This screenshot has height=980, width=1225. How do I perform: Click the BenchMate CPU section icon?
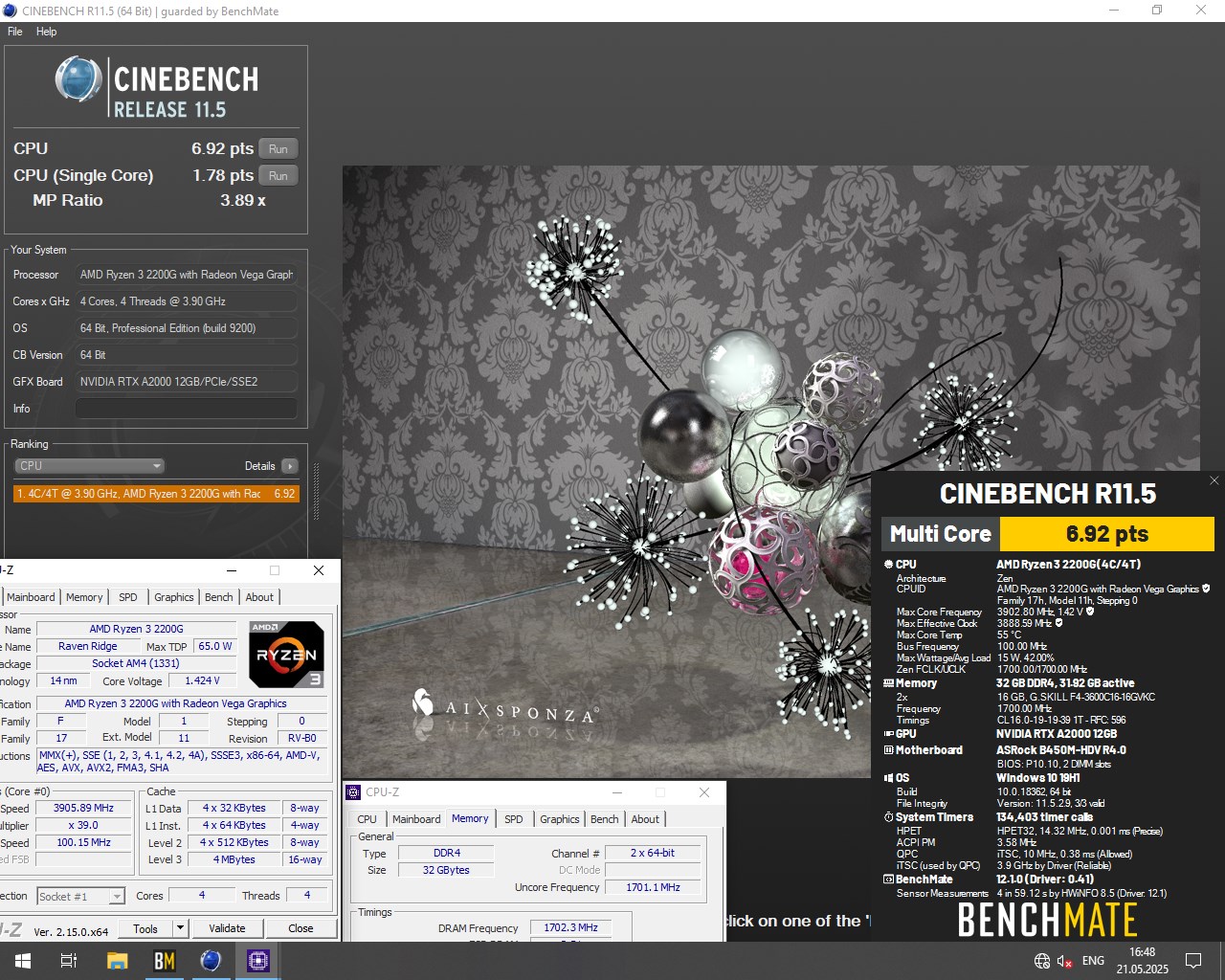pos(888,565)
